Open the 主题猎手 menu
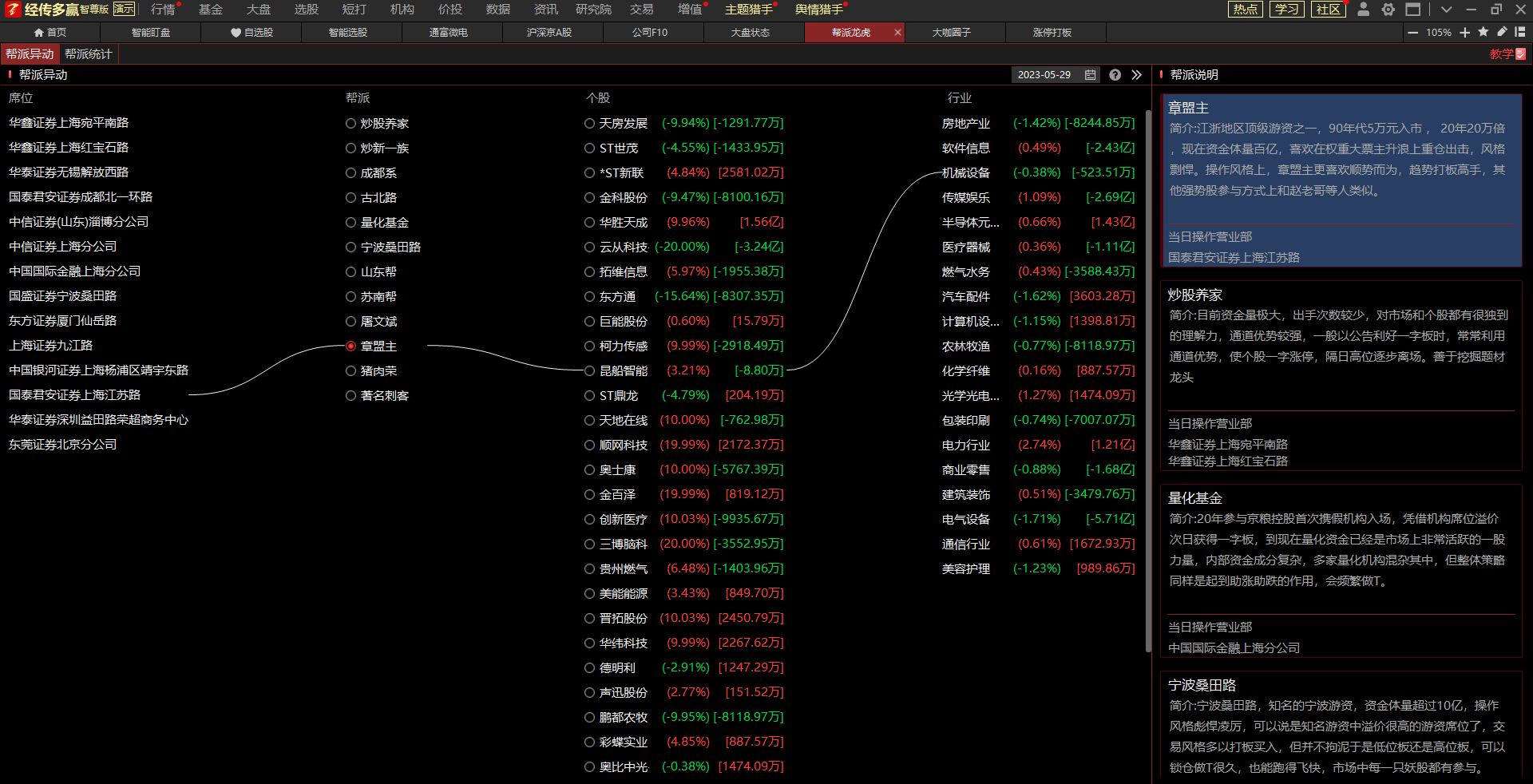Image resolution: width=1533 pixels, height=784 pixels. tap(749, 10)
